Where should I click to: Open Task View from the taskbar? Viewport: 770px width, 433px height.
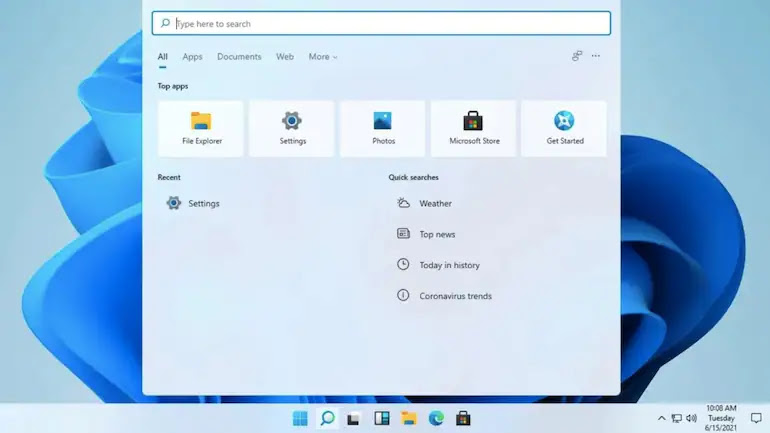click(x=354, y=419)
